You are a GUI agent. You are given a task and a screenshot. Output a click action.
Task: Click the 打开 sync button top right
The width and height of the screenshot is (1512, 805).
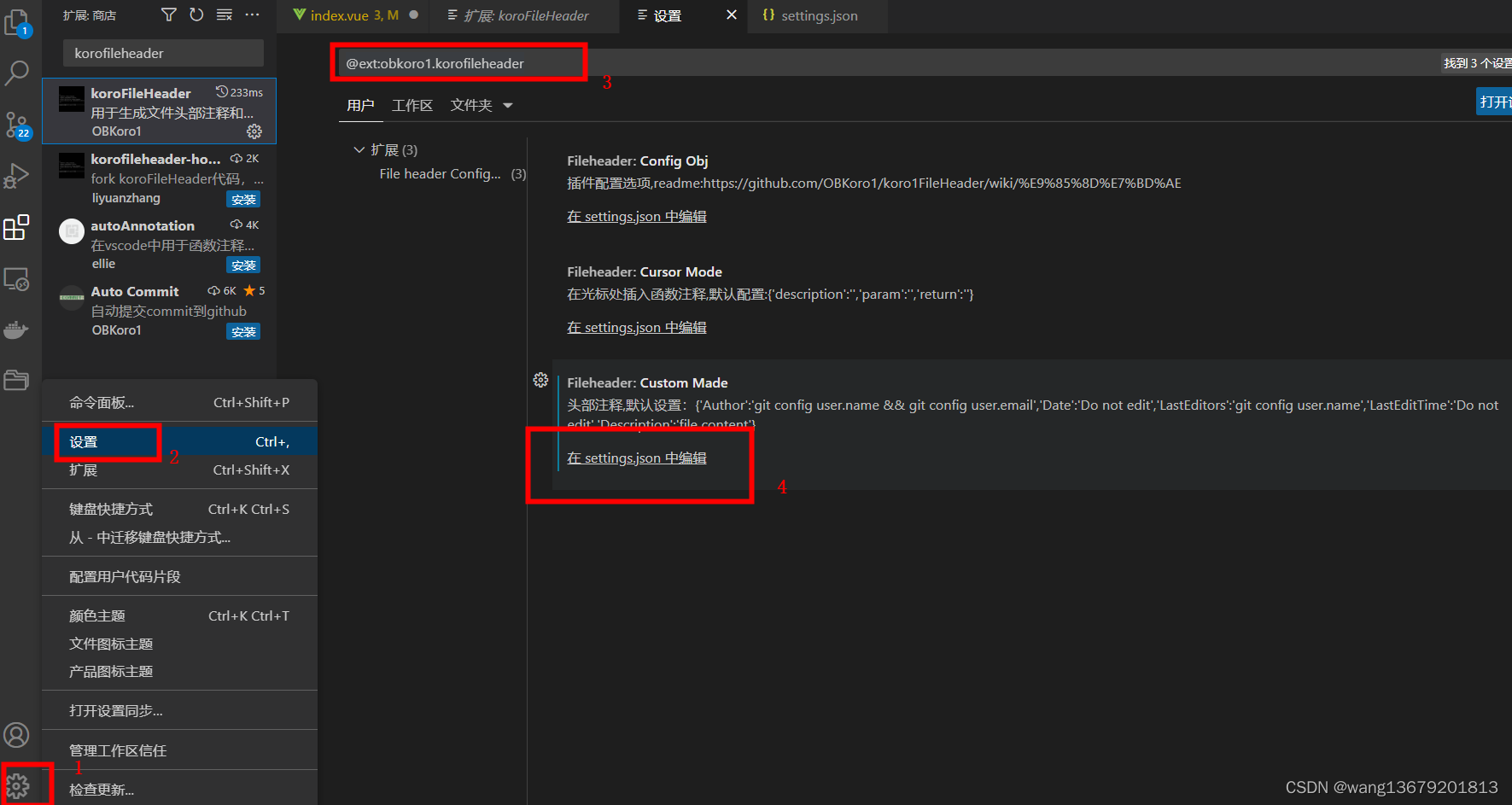[x=1494, y=102]
